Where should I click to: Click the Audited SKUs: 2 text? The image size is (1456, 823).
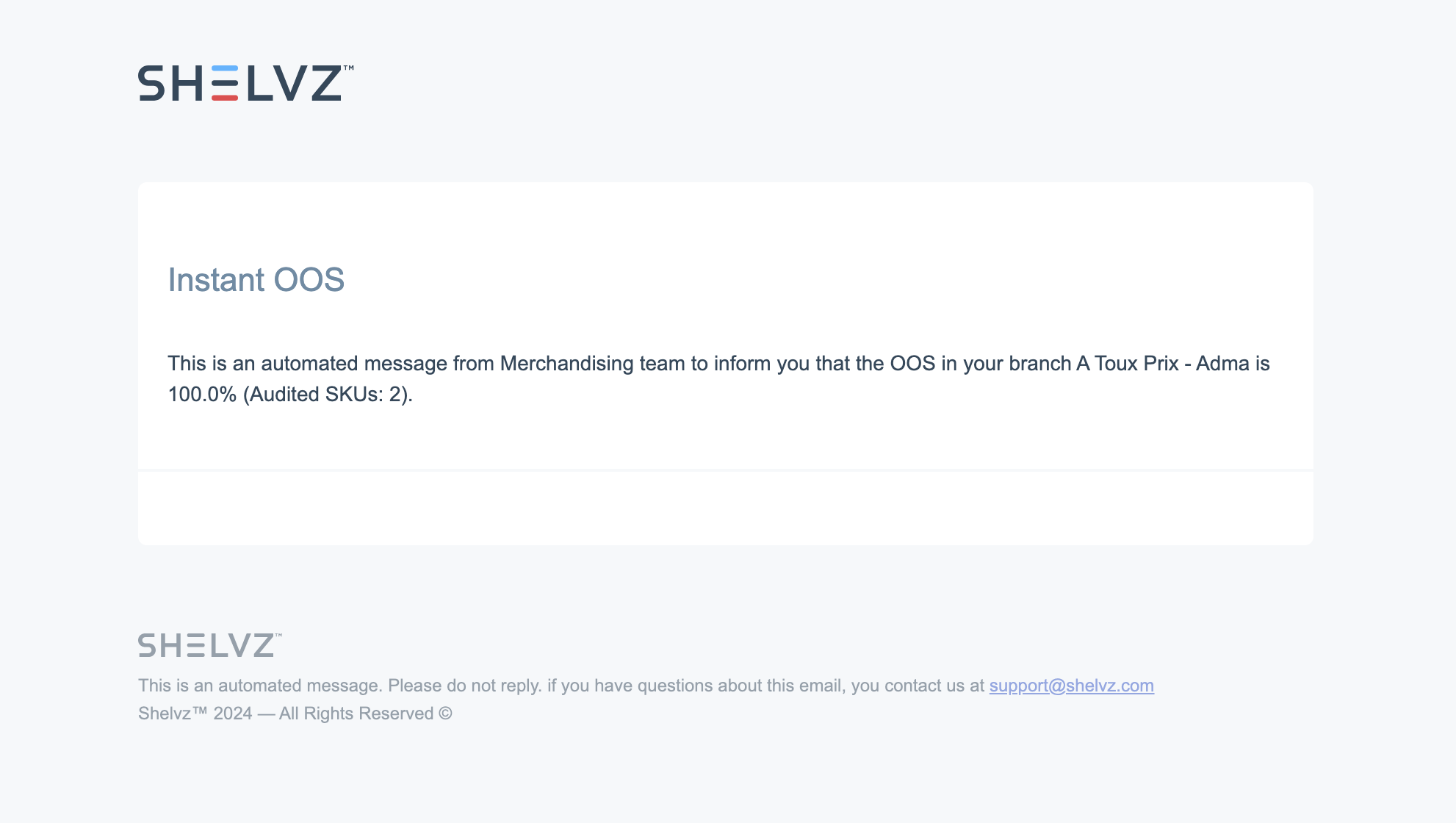[x=327, y=395]
